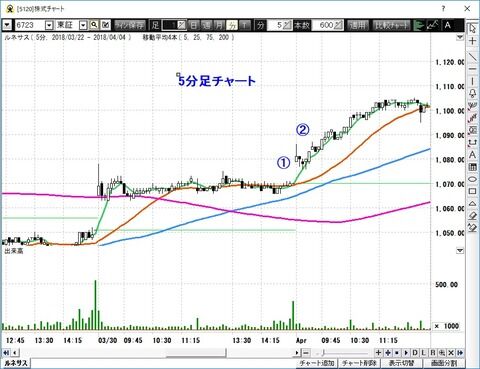The width and height of the screenshot is (480, 369).
Task: Open the alert bell tool
Action: [x=472, y=93]
